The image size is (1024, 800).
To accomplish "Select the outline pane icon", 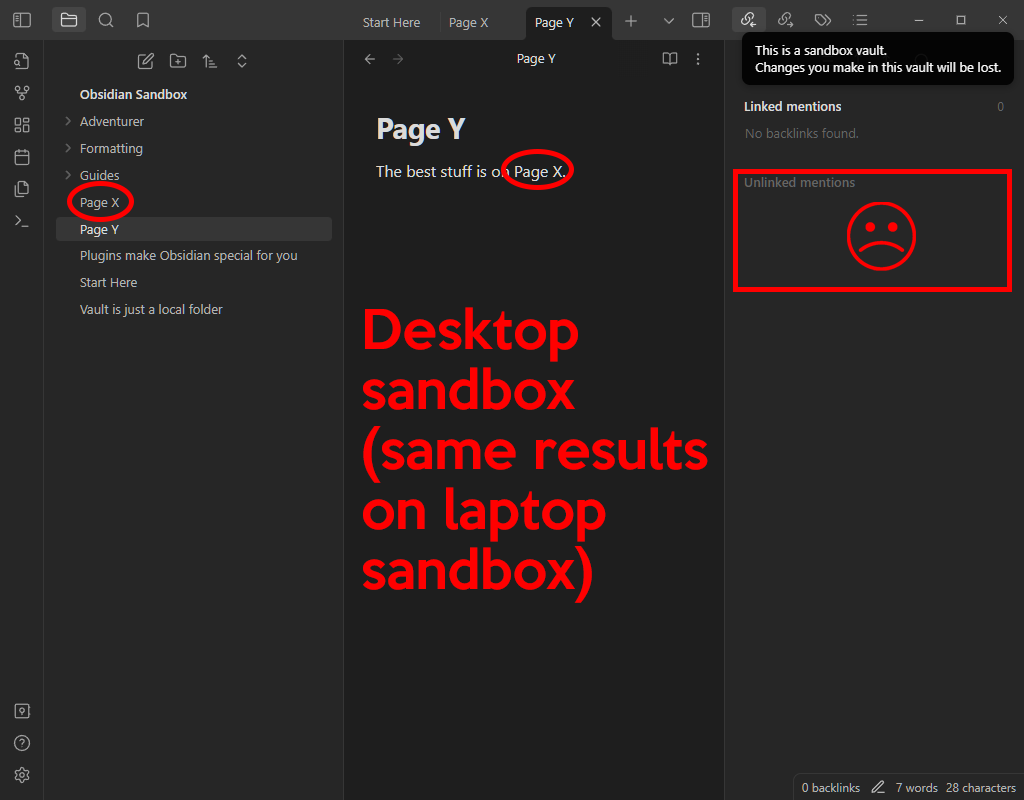I will coord(860,20).
